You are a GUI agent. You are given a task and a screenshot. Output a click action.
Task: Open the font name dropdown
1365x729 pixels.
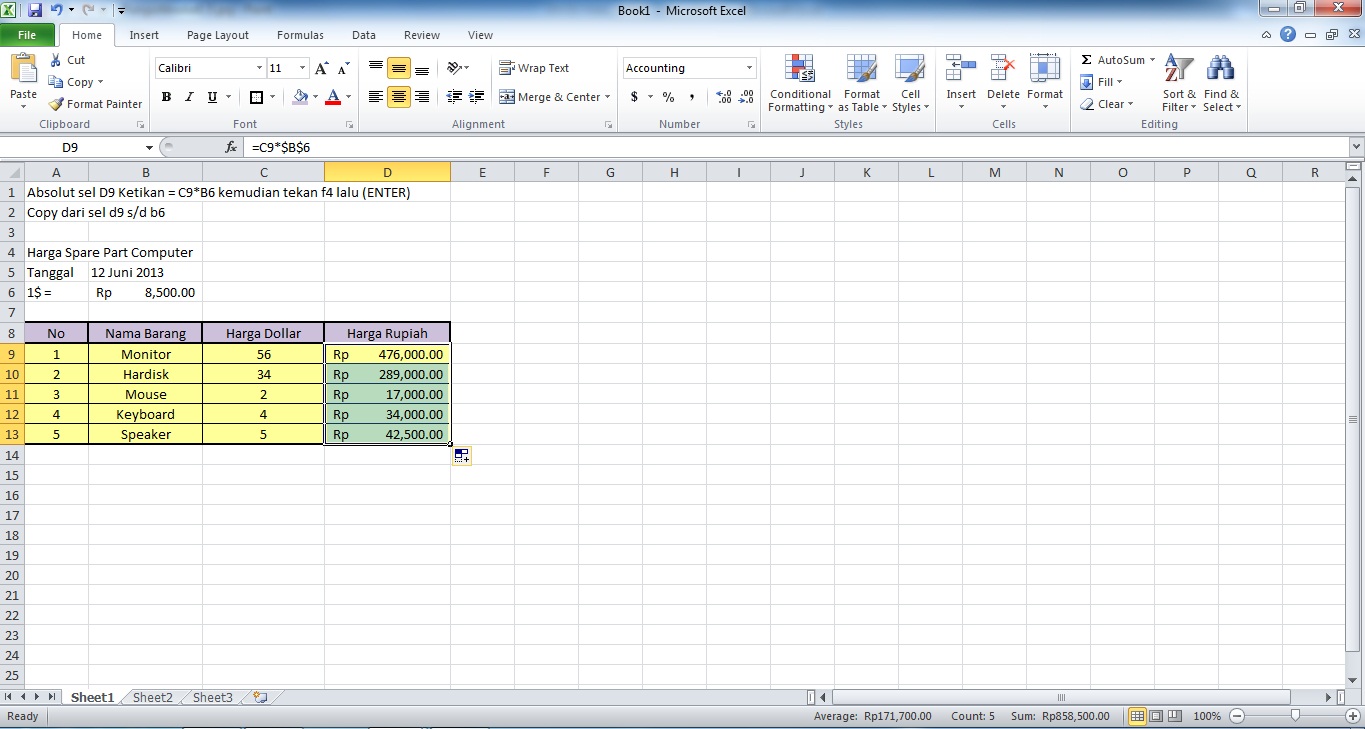(258, 67)
